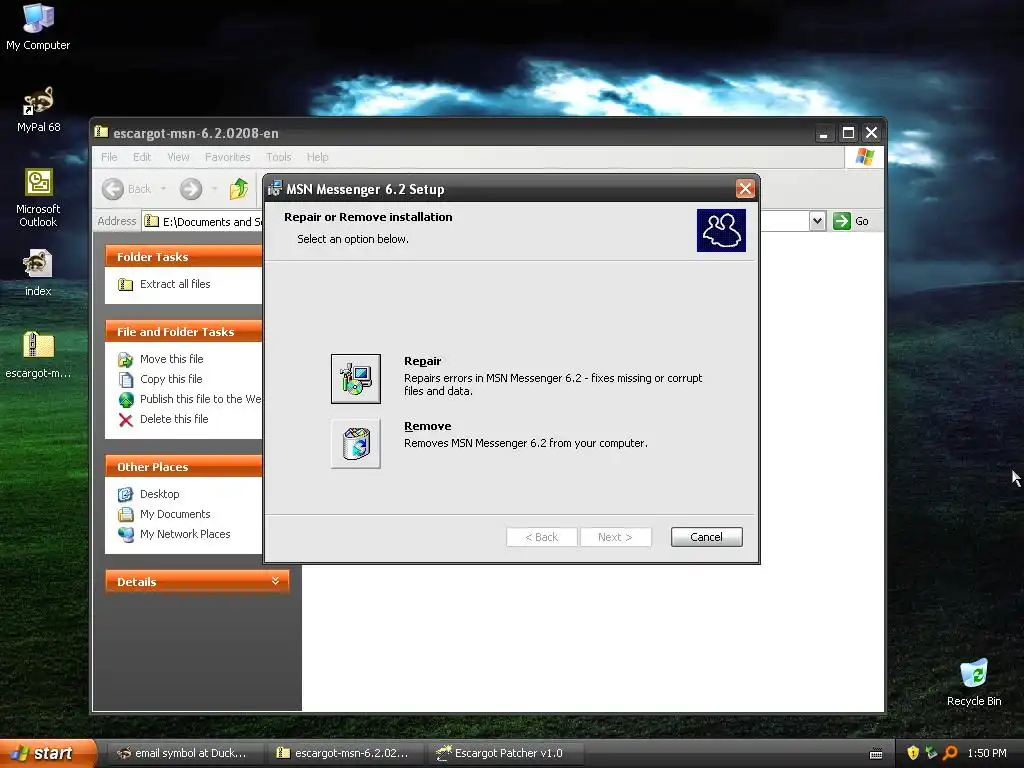This screenshot has height=768, width=1024.
Task: Open Desktop under Other Places
Action: (x=159, y=494)
